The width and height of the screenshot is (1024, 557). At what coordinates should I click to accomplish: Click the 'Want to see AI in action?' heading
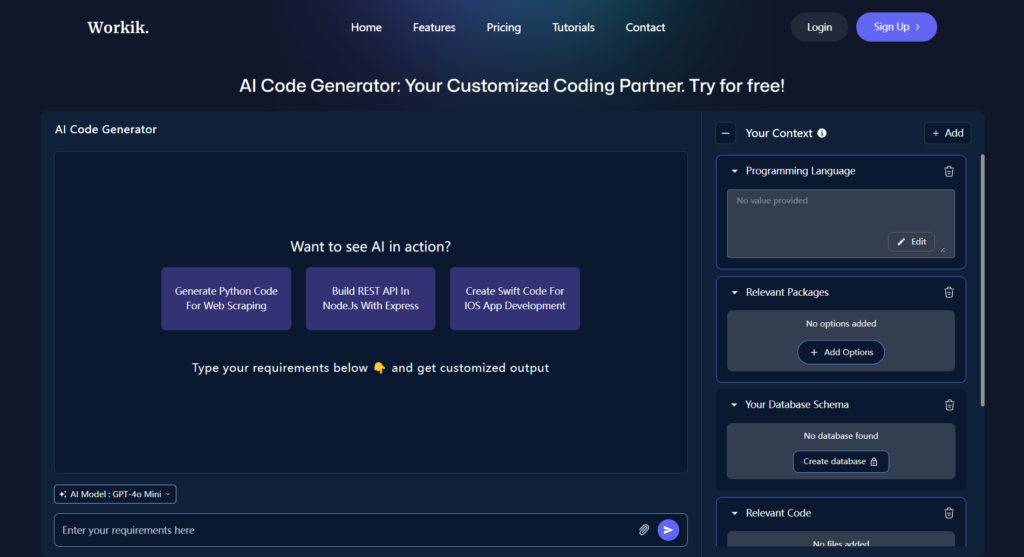pyautogui.click(x=370, y=247)
